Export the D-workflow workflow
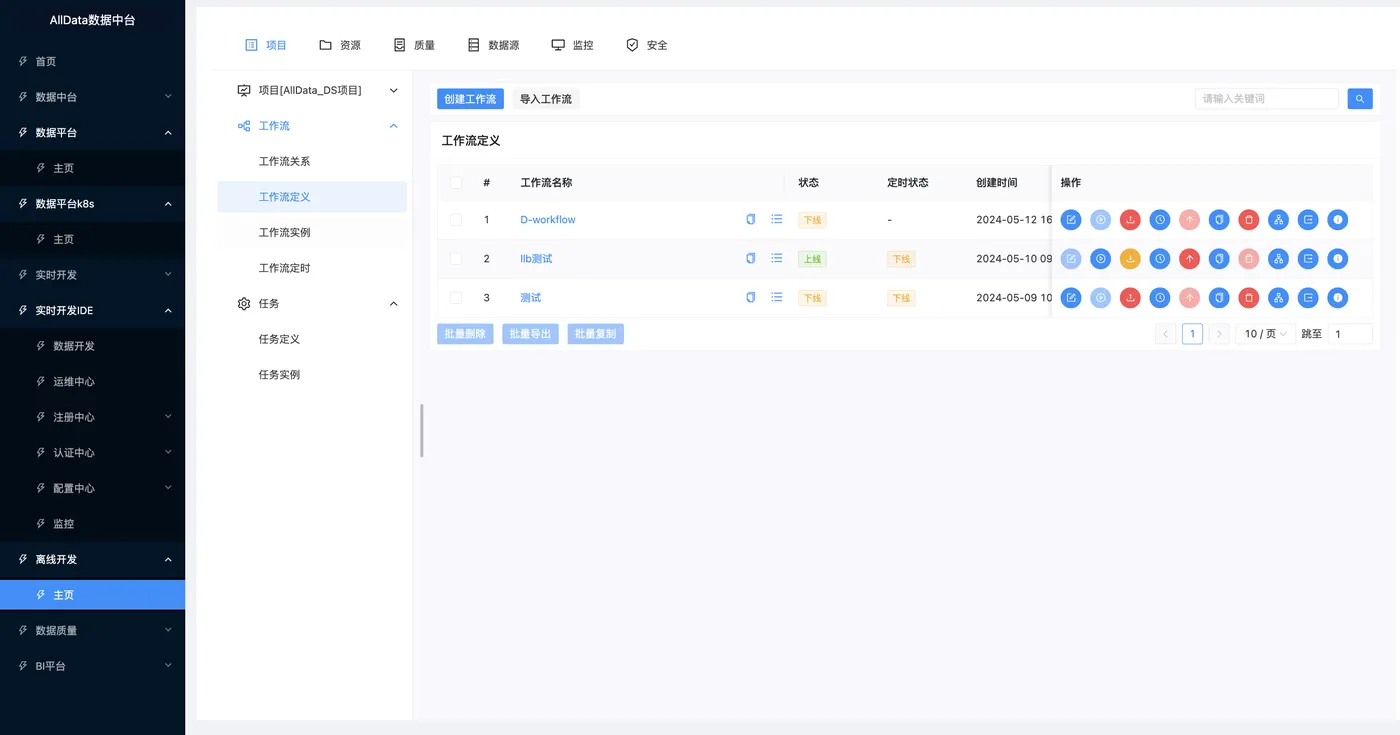 (1308, 220)
